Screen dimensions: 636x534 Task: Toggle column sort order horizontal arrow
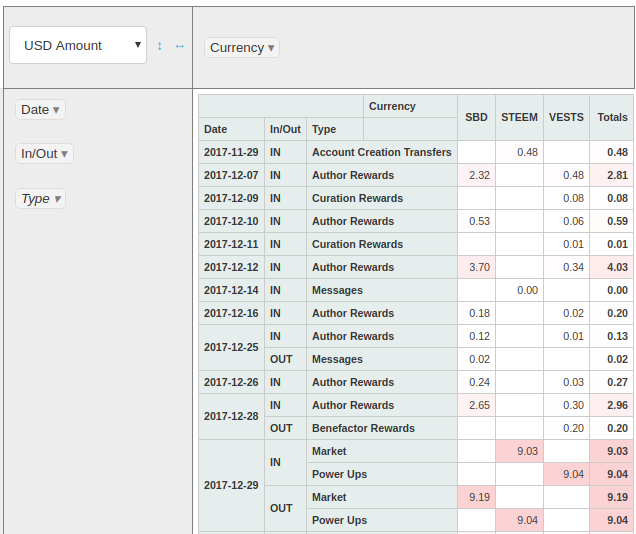[180, 46]
